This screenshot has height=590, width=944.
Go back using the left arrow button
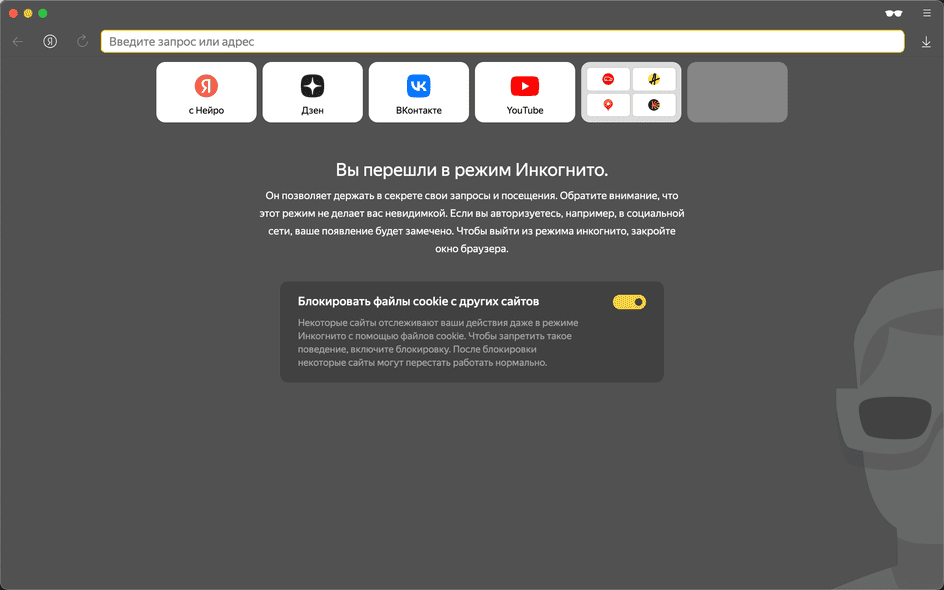click(18, 42)
